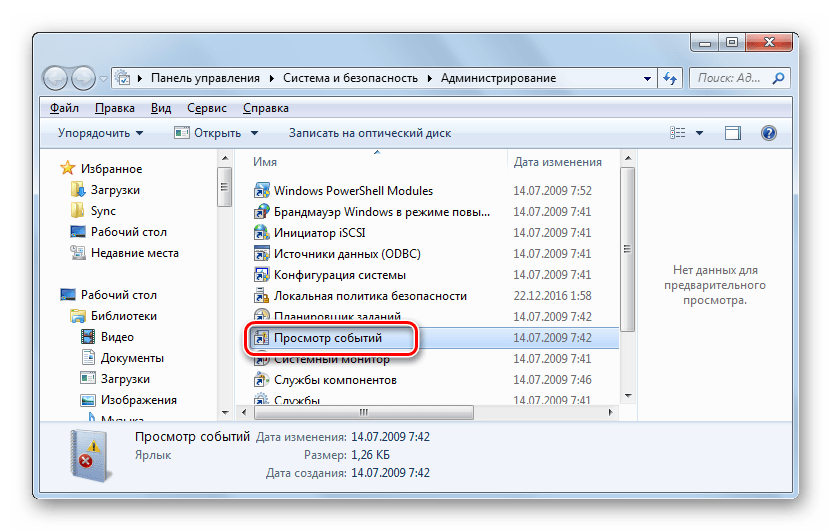Click size value '1,26 КБ' in details pane
The height and width of the screenshot is (532, 832).
point(370,455)
